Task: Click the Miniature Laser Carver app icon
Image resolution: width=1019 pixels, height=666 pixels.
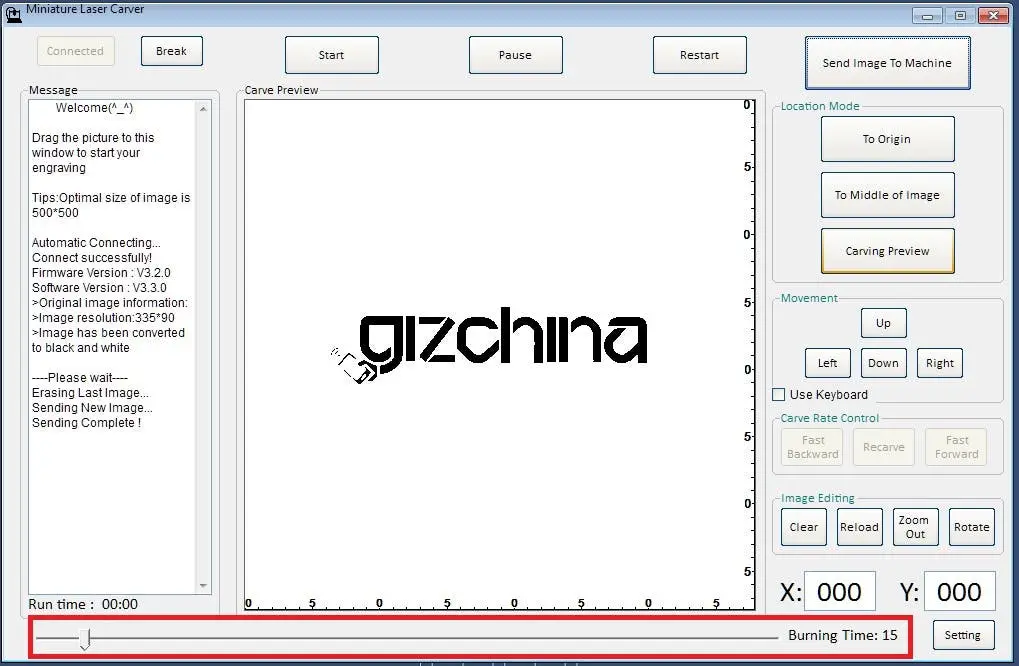Action: point(13,13)
